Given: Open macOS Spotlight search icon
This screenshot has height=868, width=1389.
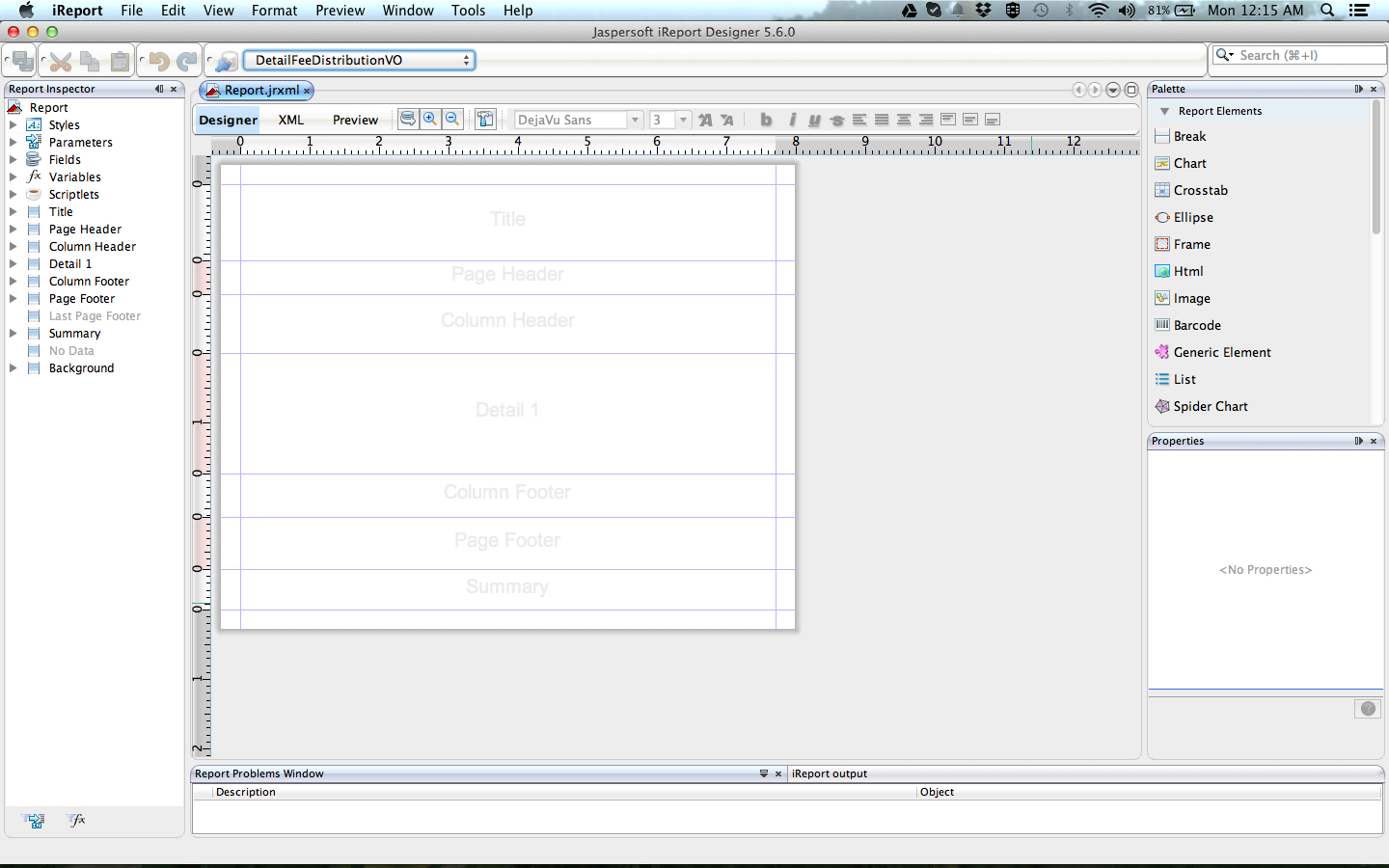Looking at the screenshot, I should click(x=1327, y=11).
